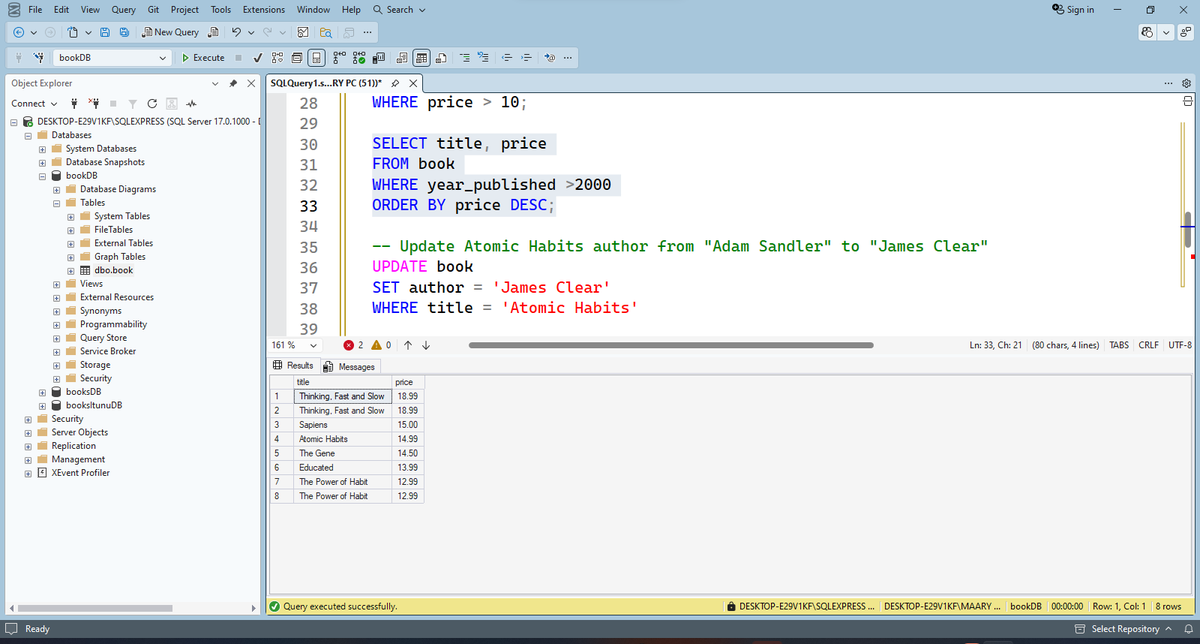The image size is (1200, 644).
Task: Click the Navigate Backward arrow icon
Action: pos(18,32)
